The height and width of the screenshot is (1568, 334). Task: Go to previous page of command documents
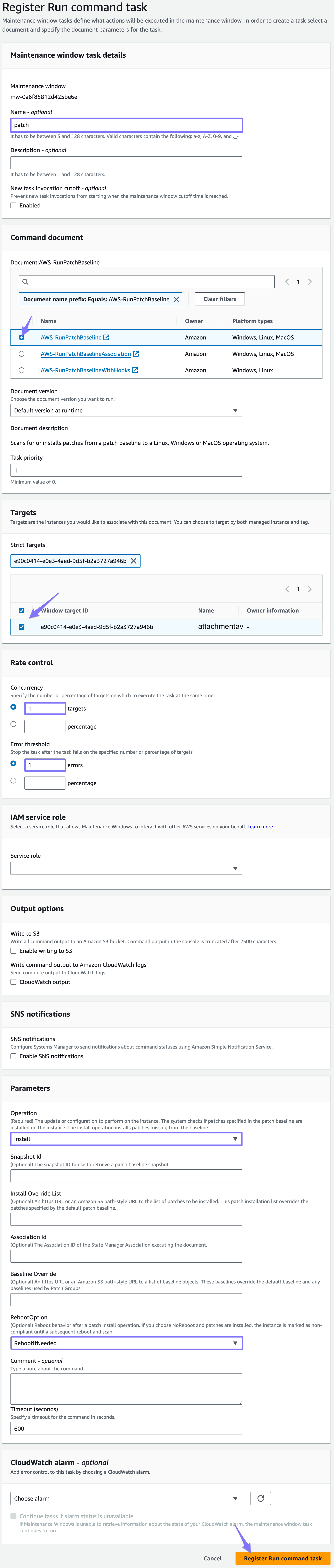click(287, 282)
